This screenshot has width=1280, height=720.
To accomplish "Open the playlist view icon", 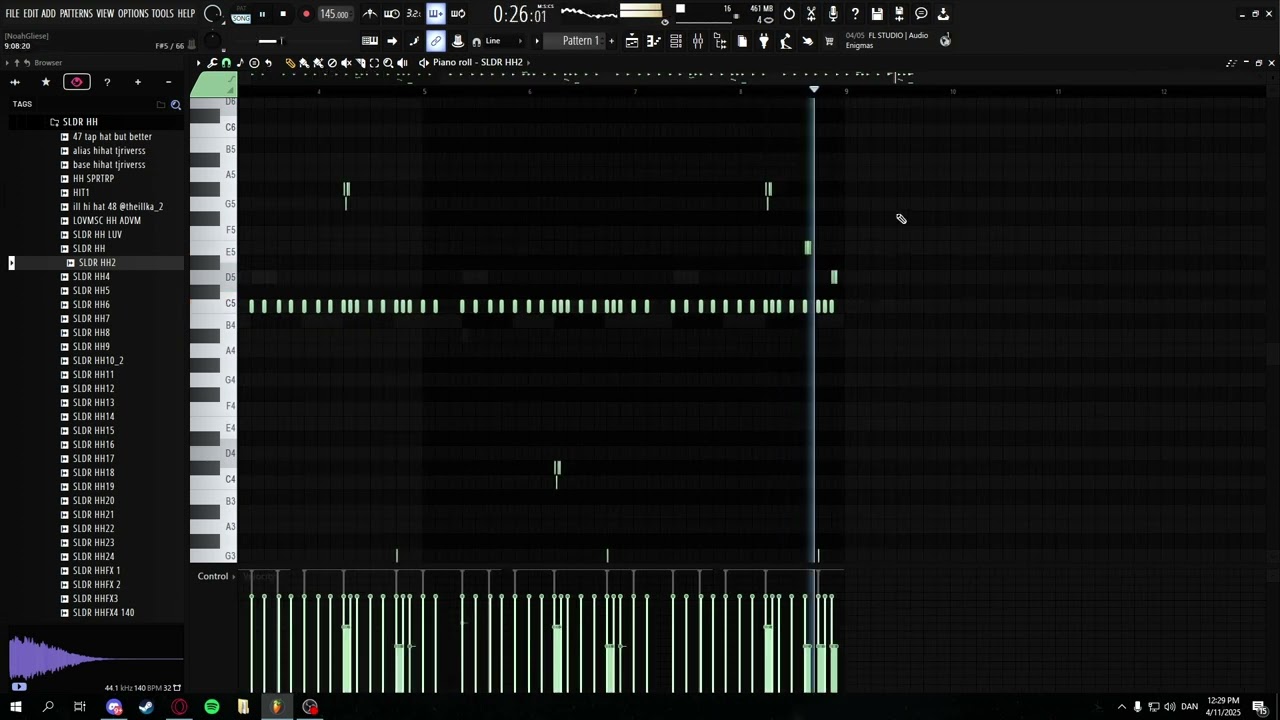I will pyautogui.click(x=632, y=41).
